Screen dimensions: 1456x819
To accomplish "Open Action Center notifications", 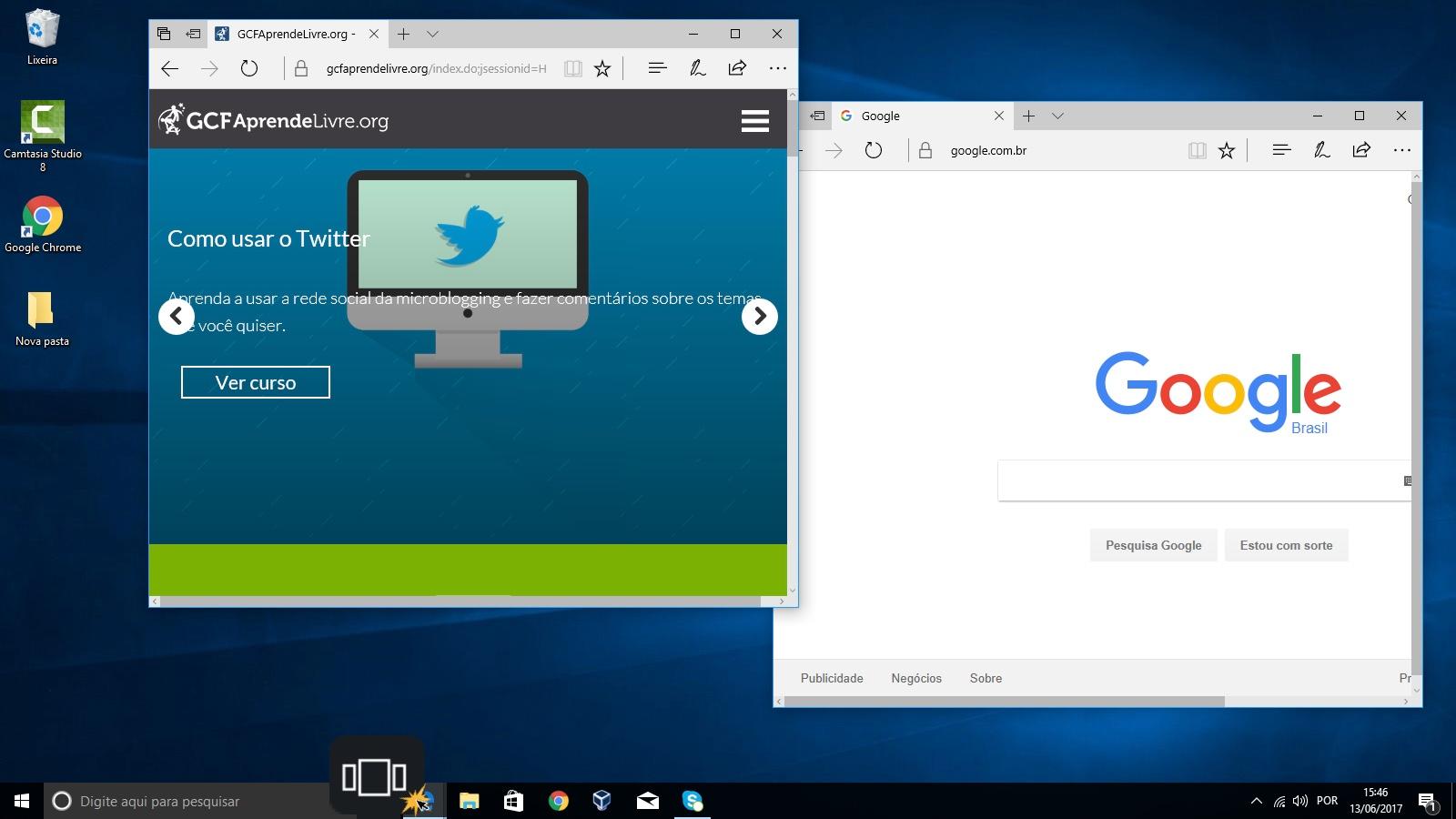I will pos(1426,802).
